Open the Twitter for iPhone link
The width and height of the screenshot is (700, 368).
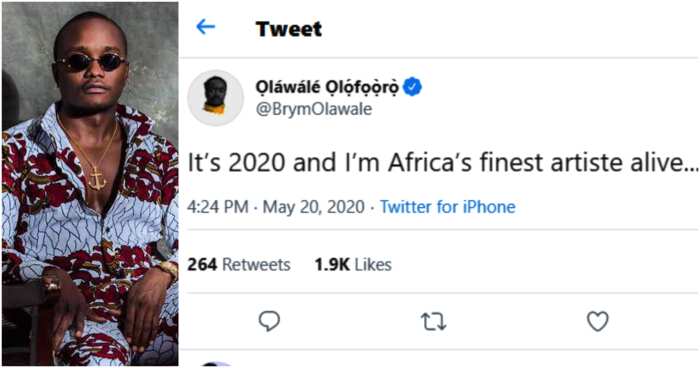tap(448, 207)
